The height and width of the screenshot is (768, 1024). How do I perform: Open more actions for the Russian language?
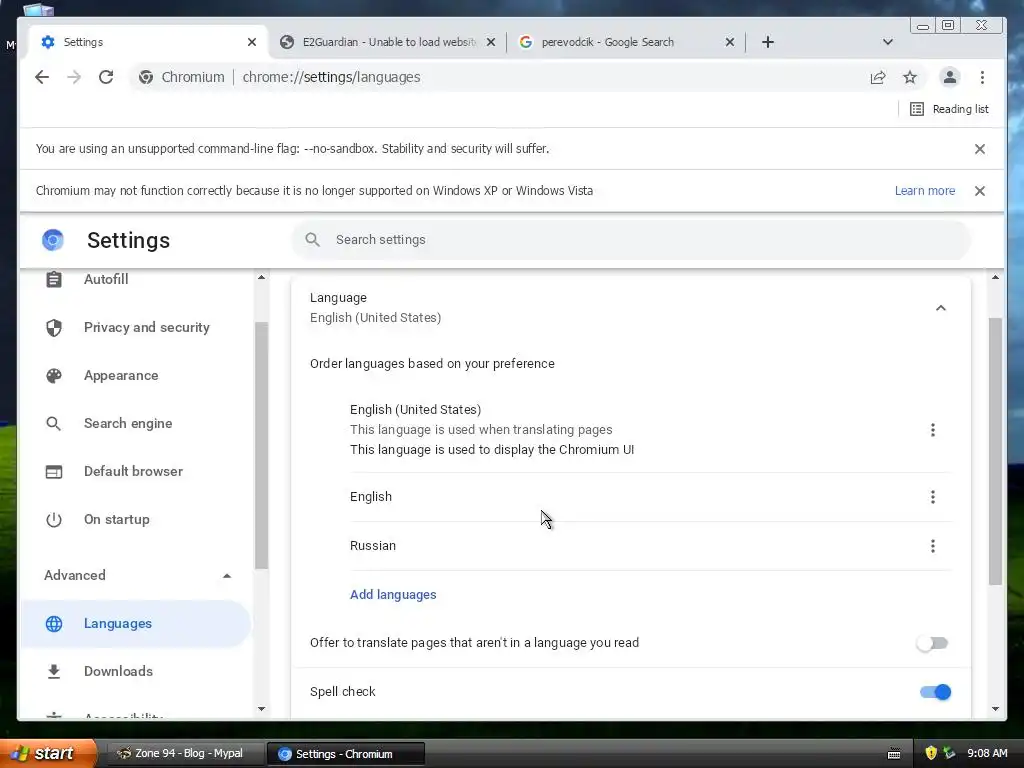coord(933,546)
